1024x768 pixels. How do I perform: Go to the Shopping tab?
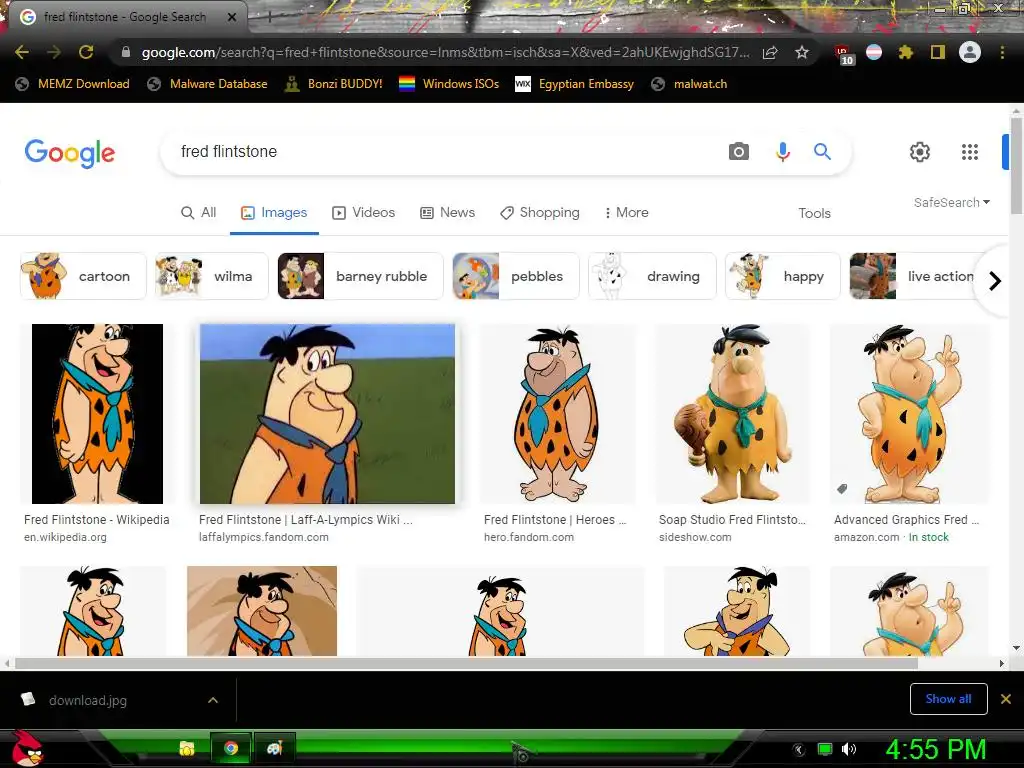coord(539,213)
